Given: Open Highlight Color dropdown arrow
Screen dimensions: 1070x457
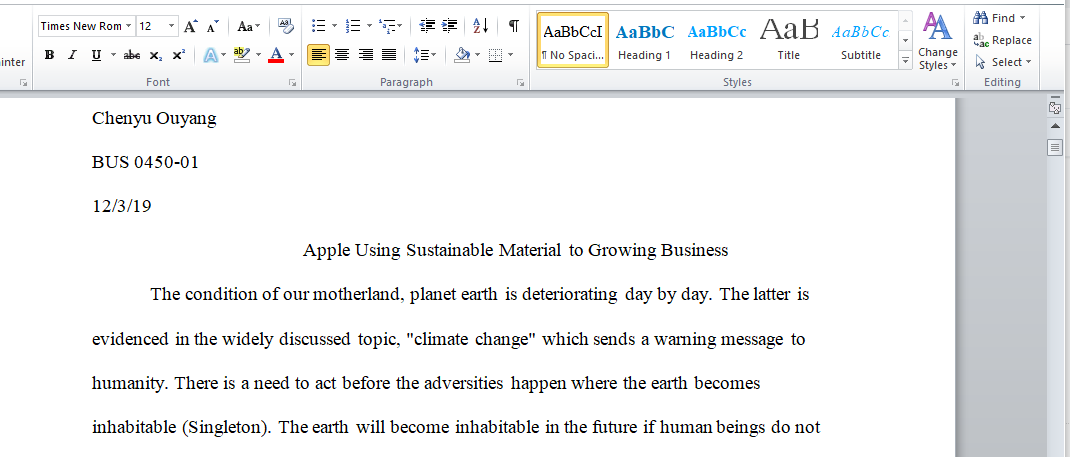Looking at the screenshot, I should pos(259,55).
